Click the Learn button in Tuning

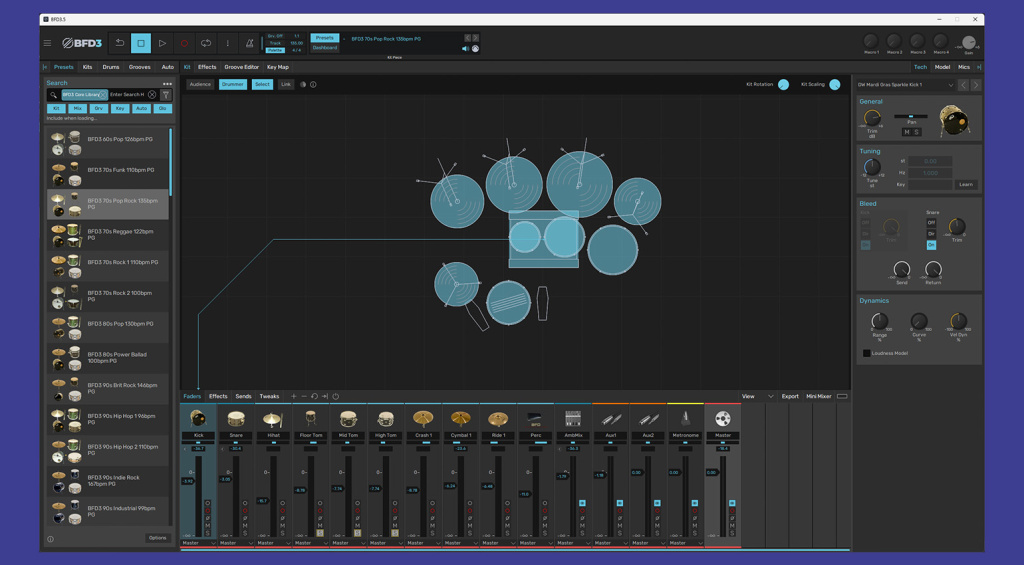[965, 185]
